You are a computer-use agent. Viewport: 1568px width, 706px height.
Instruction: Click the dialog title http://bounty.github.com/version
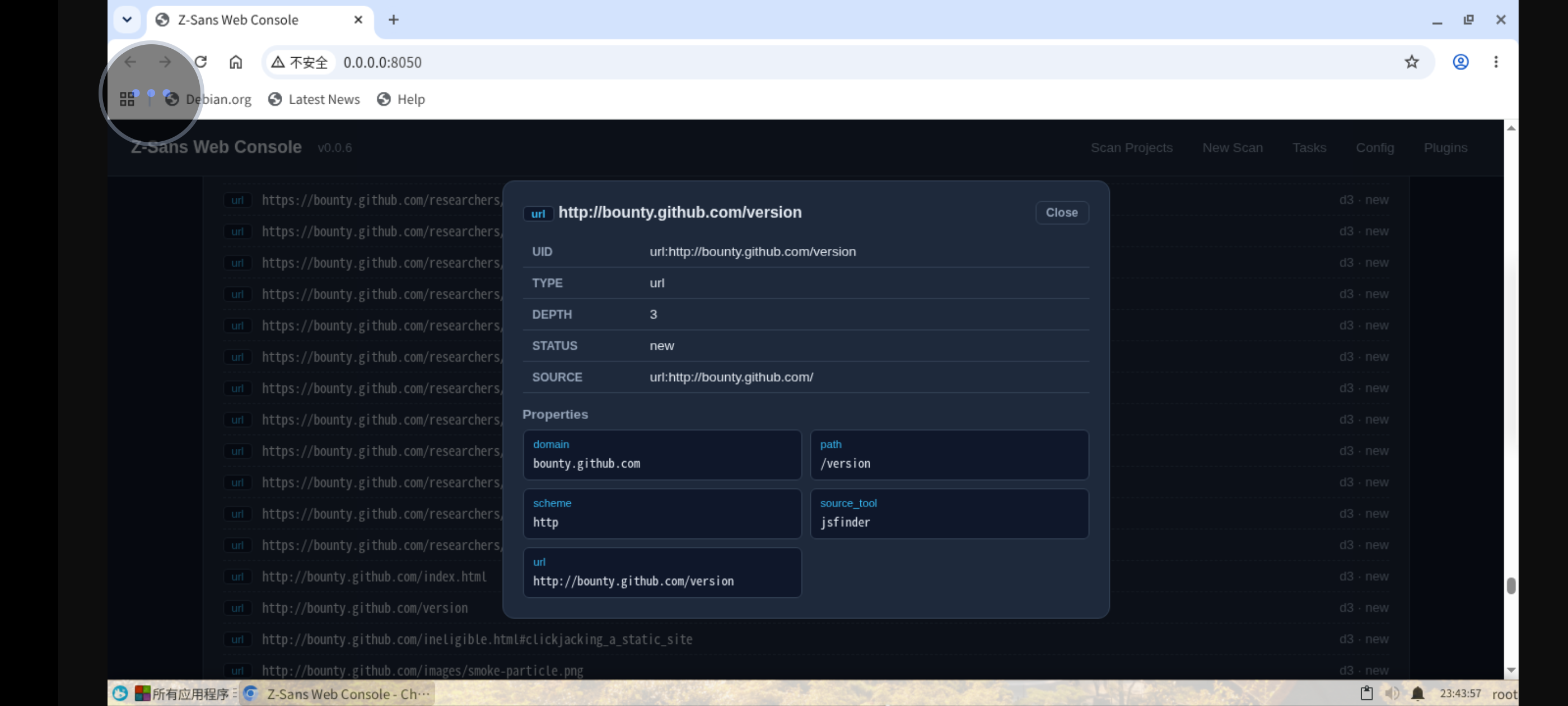click(x=680, y=212)
